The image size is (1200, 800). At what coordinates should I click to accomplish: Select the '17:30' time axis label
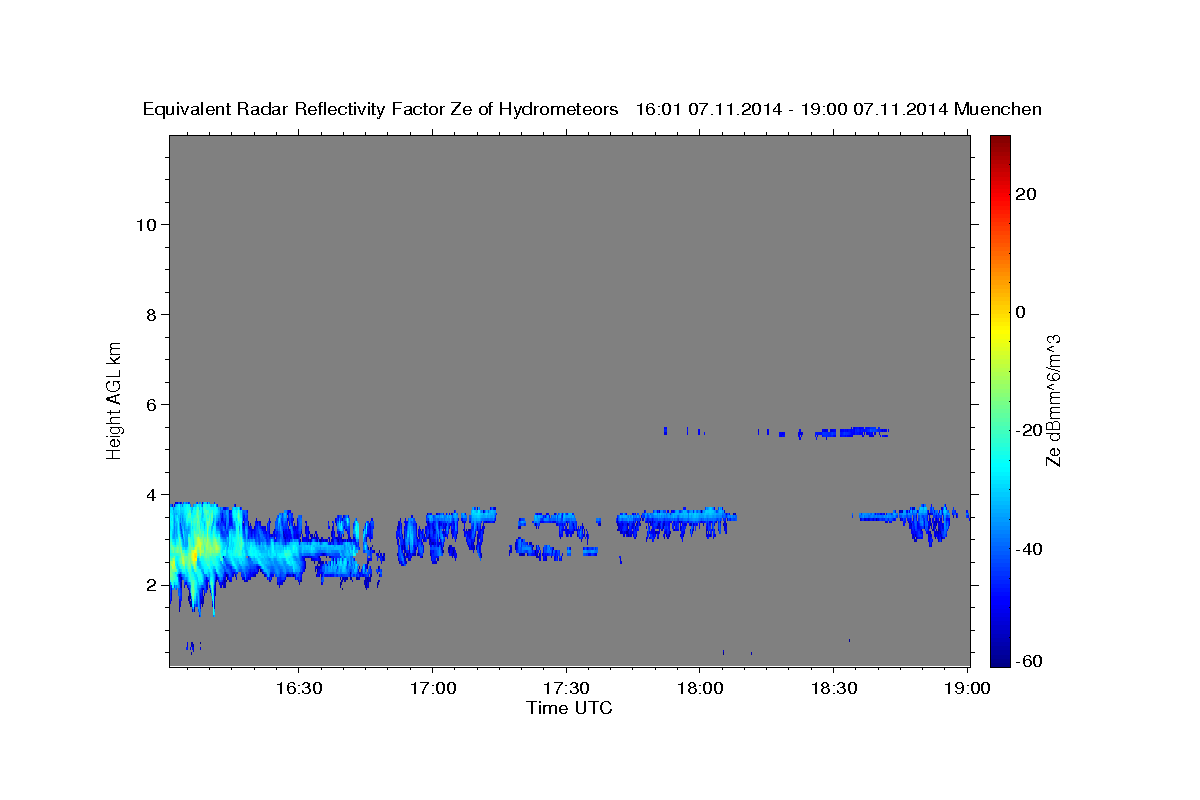[x=567, y=688]
